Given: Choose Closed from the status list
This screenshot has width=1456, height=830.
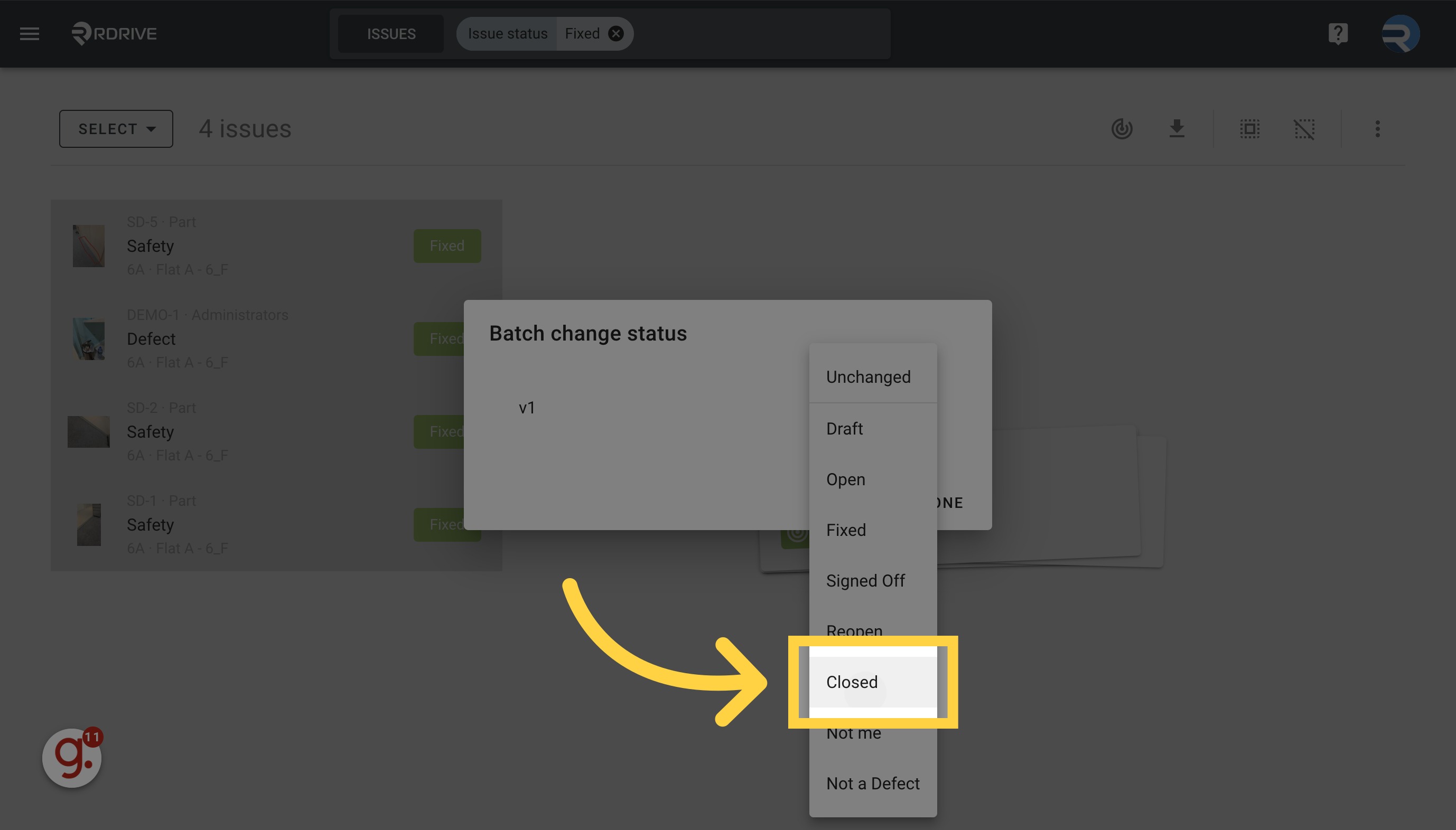Looking at the screenshot, I should coord(873,682).
